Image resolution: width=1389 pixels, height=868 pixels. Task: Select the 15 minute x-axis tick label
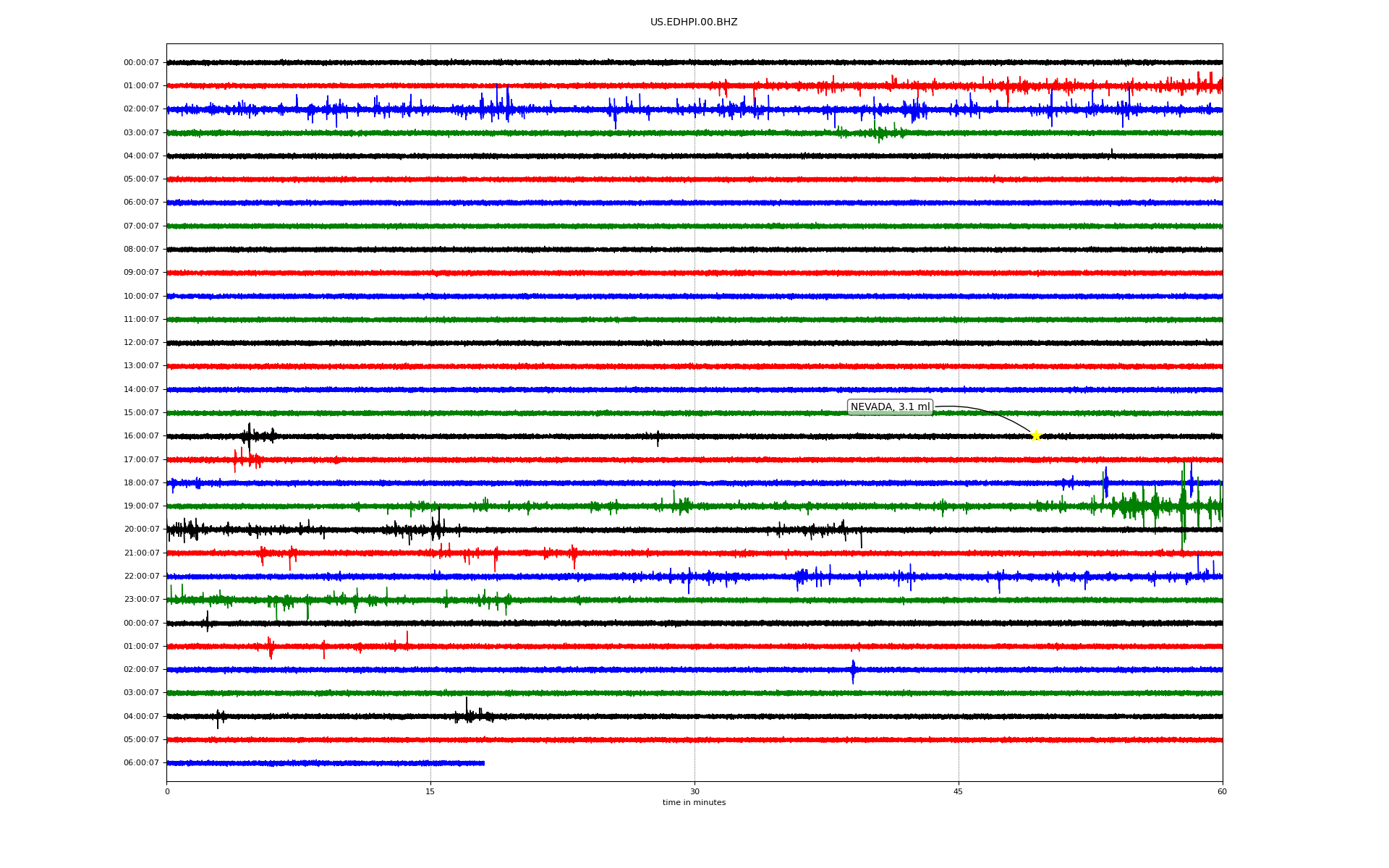coord(430,791)
